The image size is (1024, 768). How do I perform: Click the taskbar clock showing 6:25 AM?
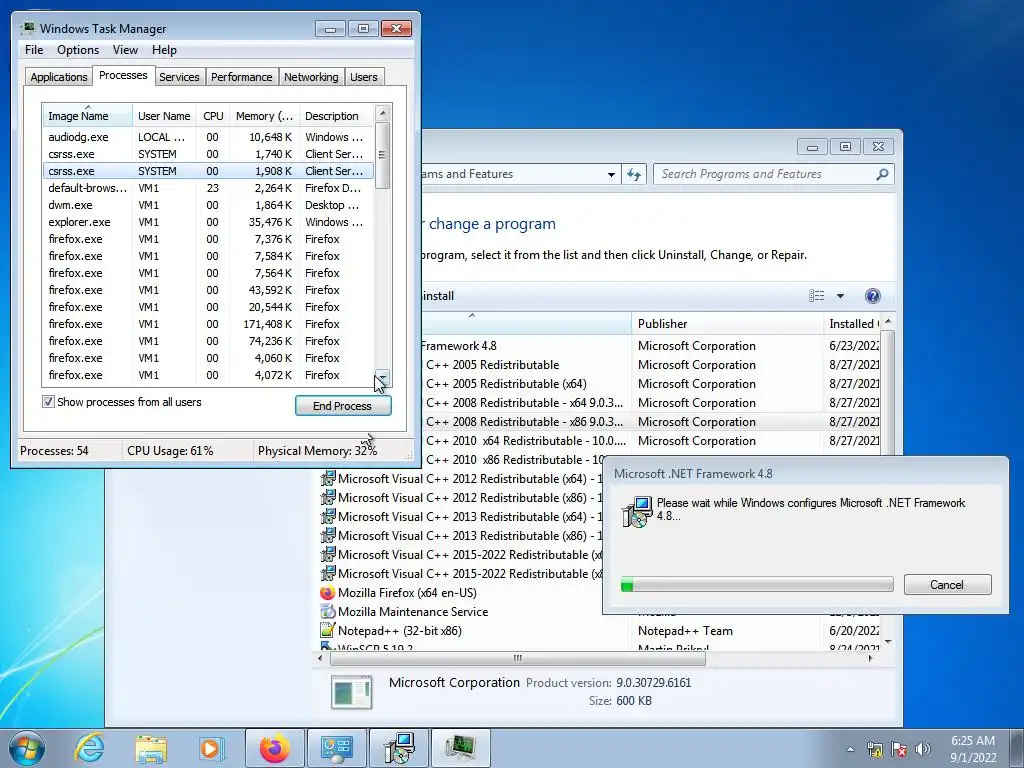point(973,749)
